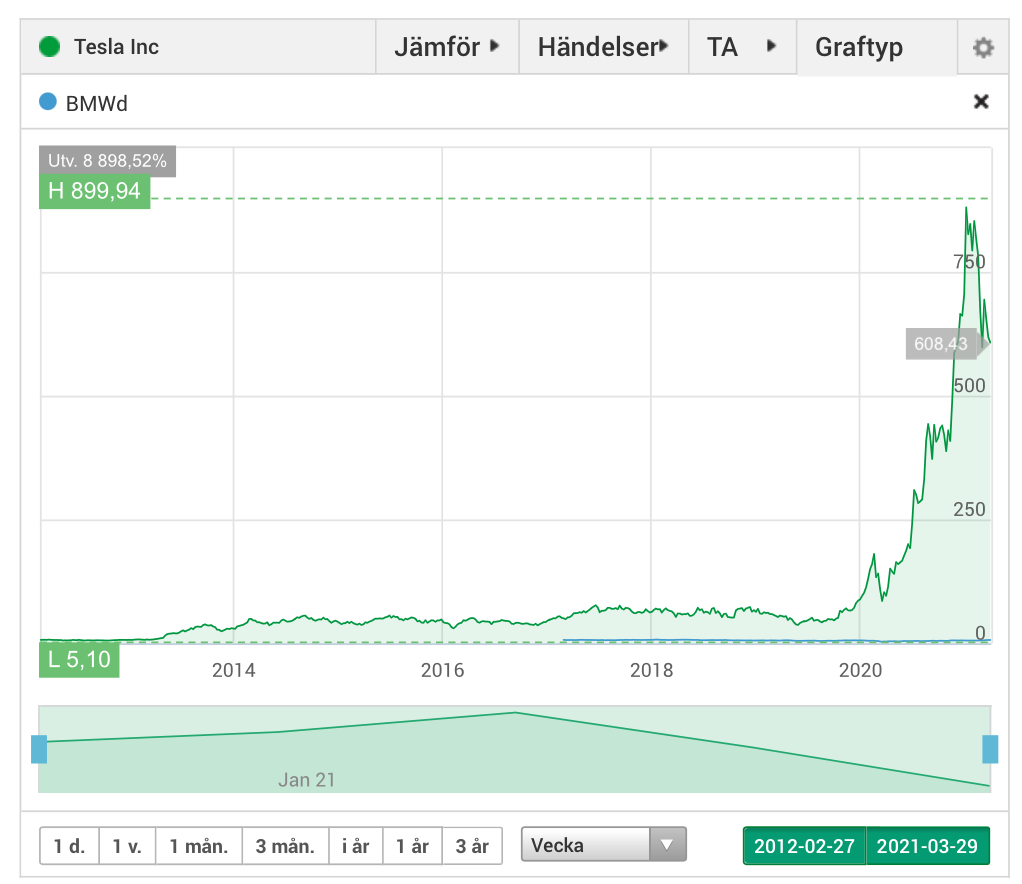Open the Vecka interval dropdown

pos(604,845)
